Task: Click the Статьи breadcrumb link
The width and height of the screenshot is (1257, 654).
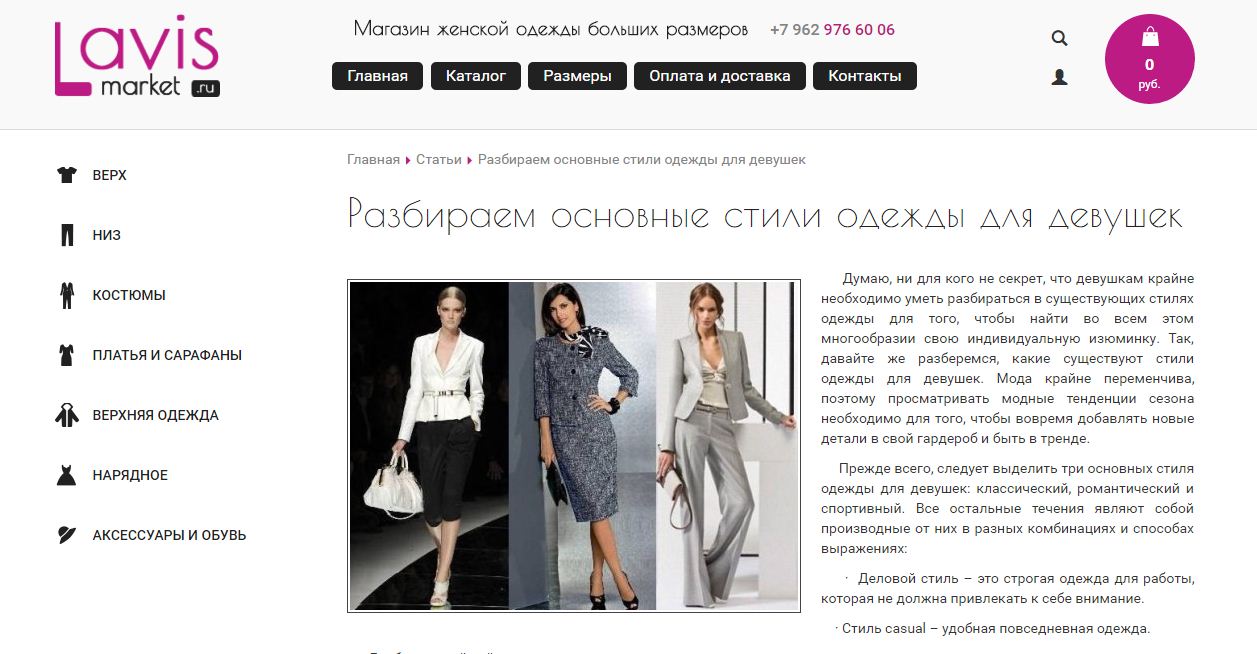Action: click(x=439, y=159)
